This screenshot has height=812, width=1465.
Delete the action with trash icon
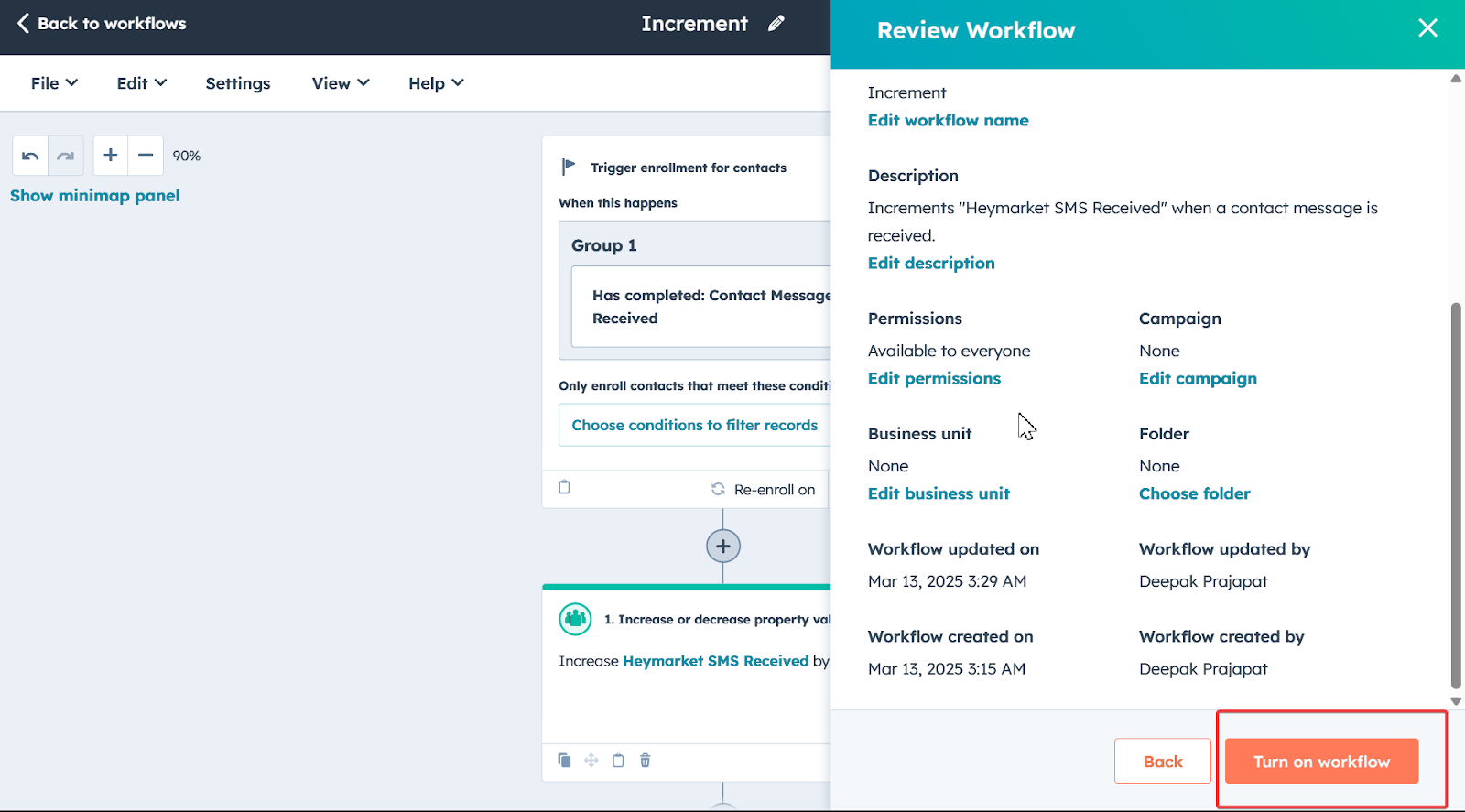pos(646,761)
